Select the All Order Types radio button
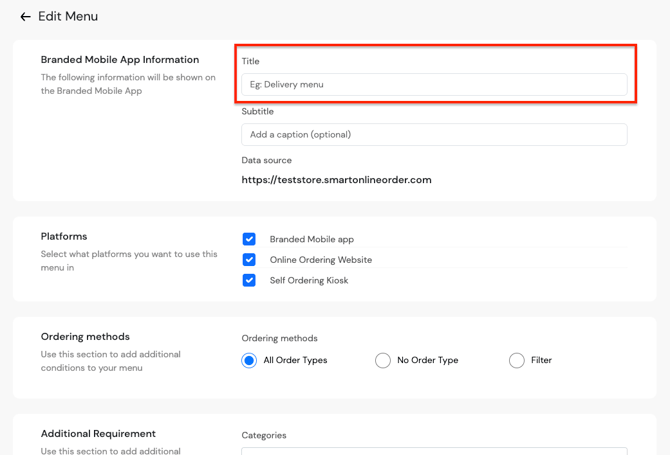This screenshot has height=455, width=670. (x=249, y=360)
